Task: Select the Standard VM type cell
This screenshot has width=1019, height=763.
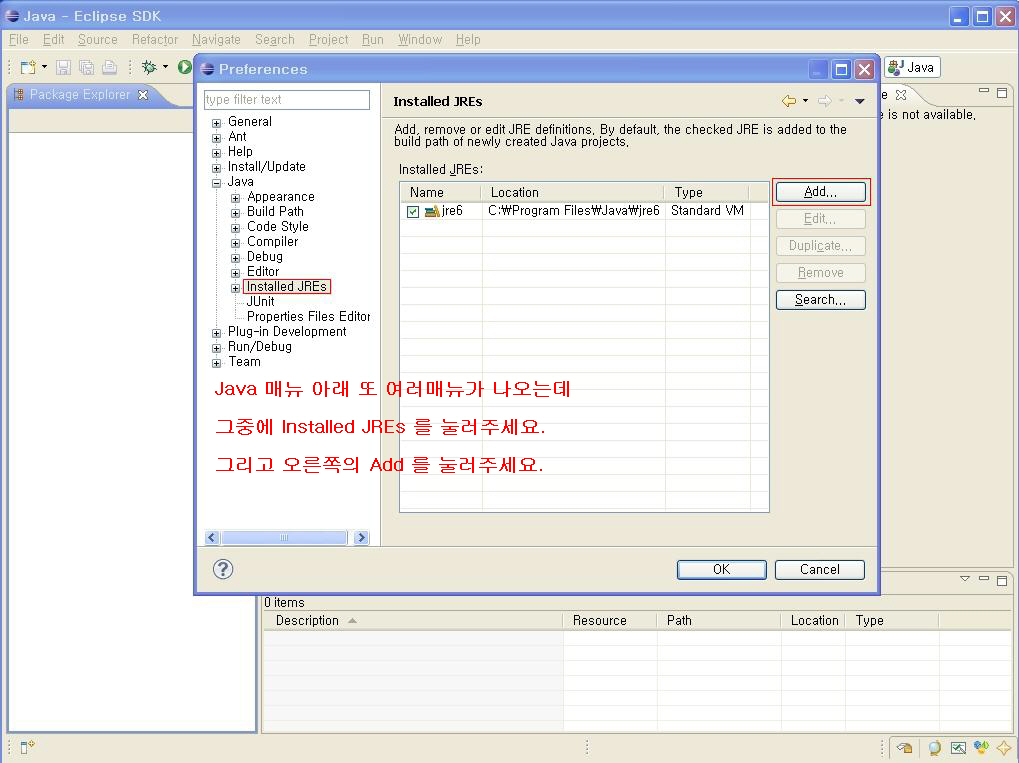Action: (x=707, y=211)
